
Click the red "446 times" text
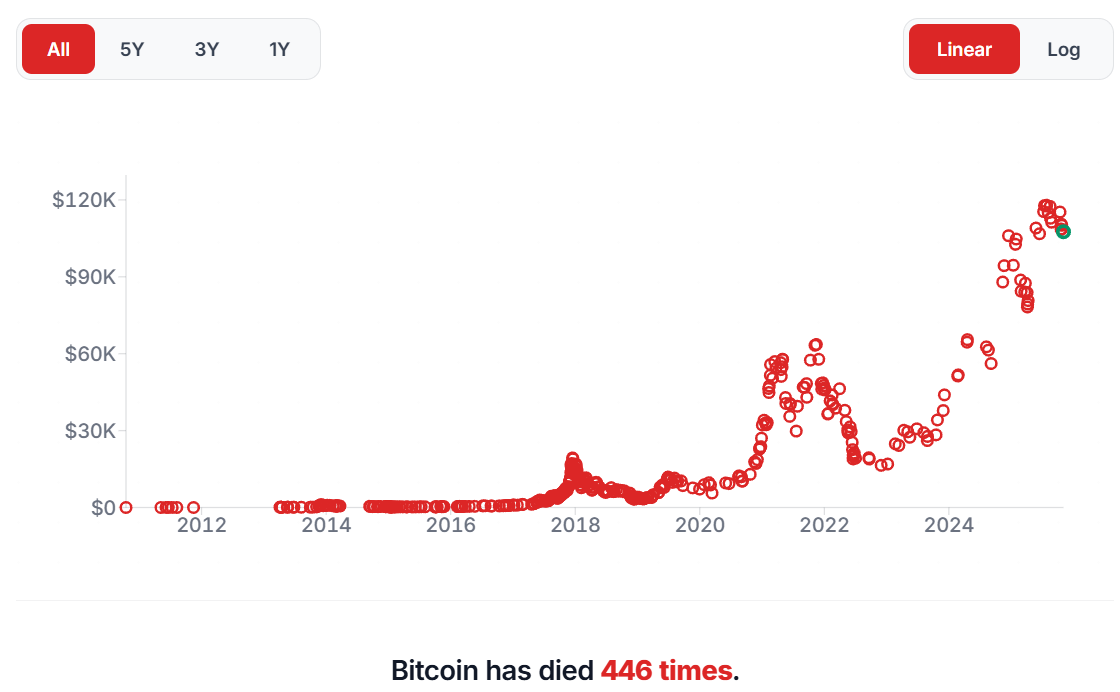667,670
